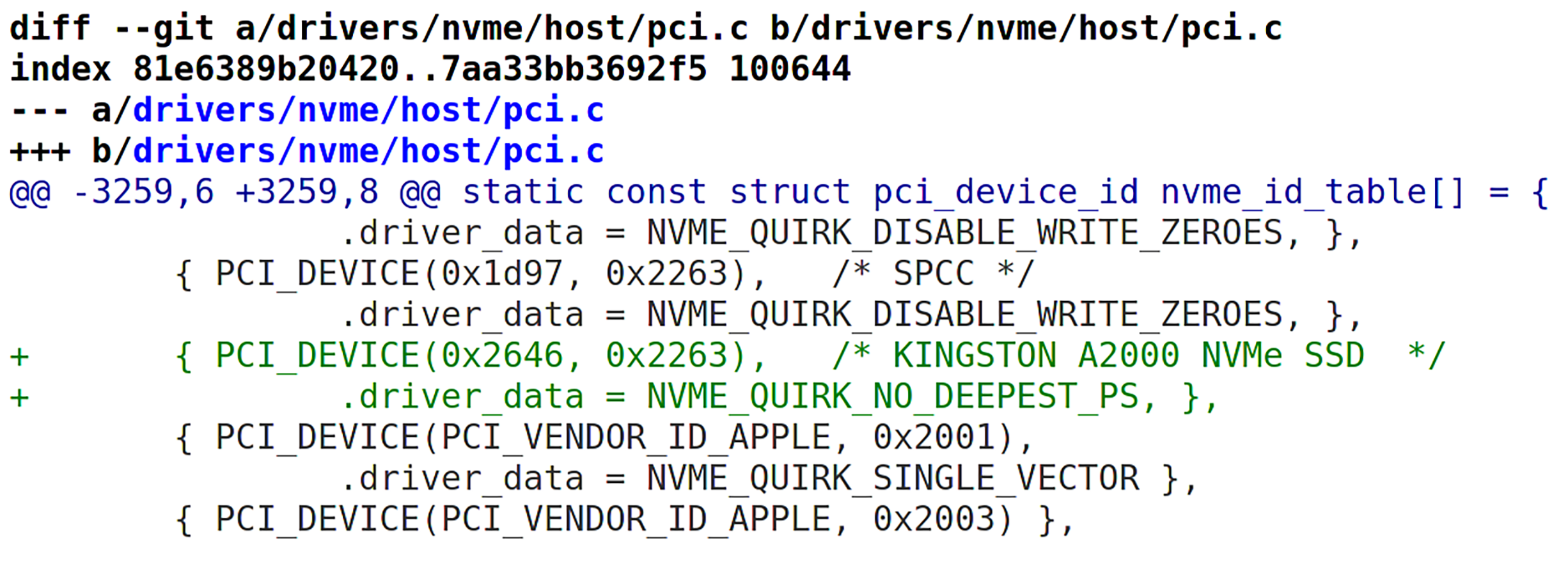Click the SPCC comment text
This screenshot has height=564, width=1568.
[933, 274]
